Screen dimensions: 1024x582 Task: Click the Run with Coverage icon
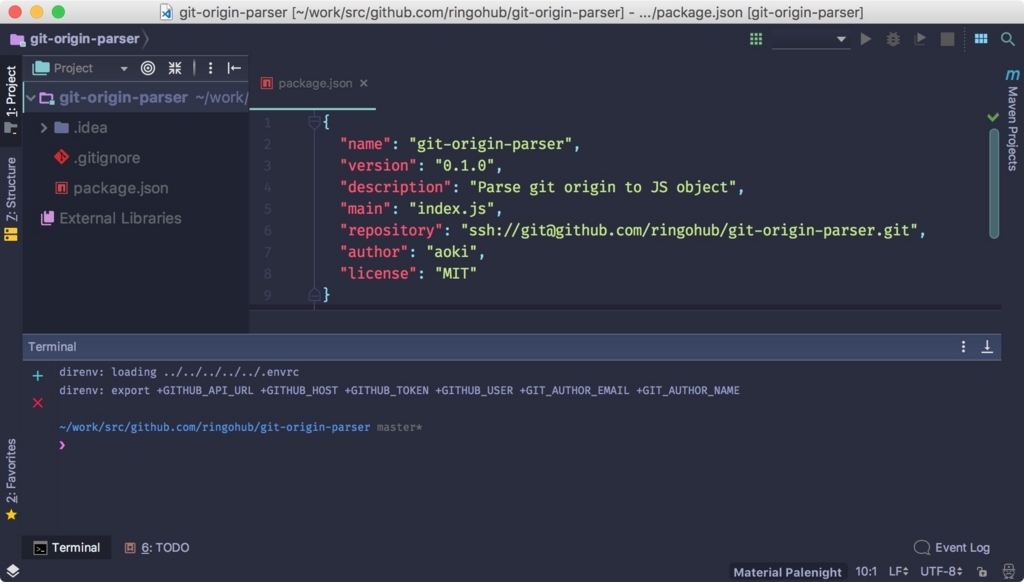point(920,39)
